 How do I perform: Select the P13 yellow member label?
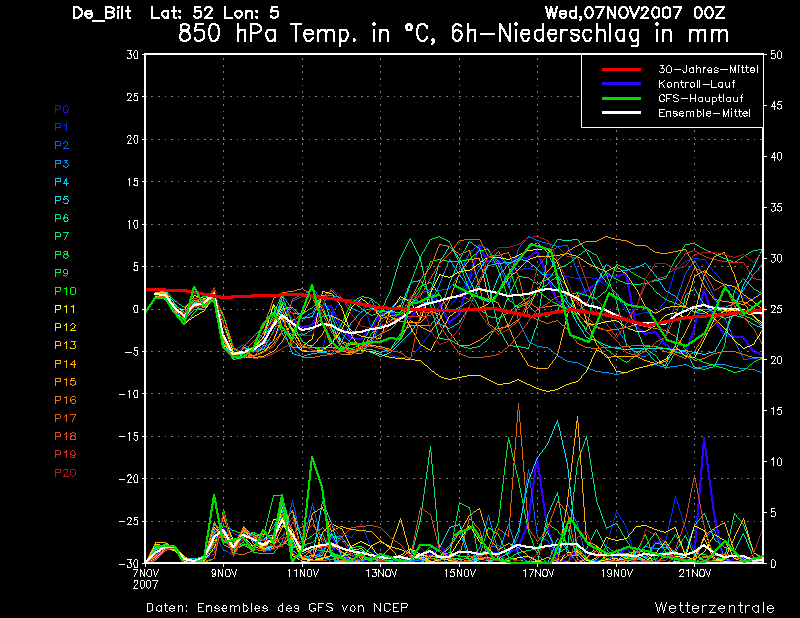click(x=65, y=345)
